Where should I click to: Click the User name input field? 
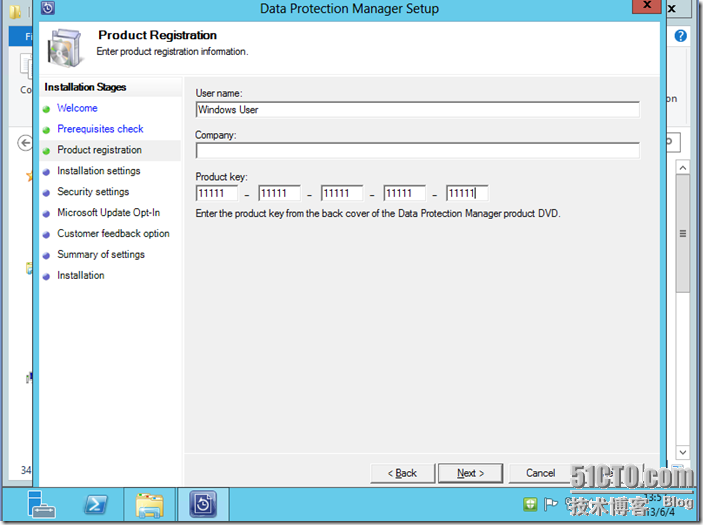(x=417, y=110)
